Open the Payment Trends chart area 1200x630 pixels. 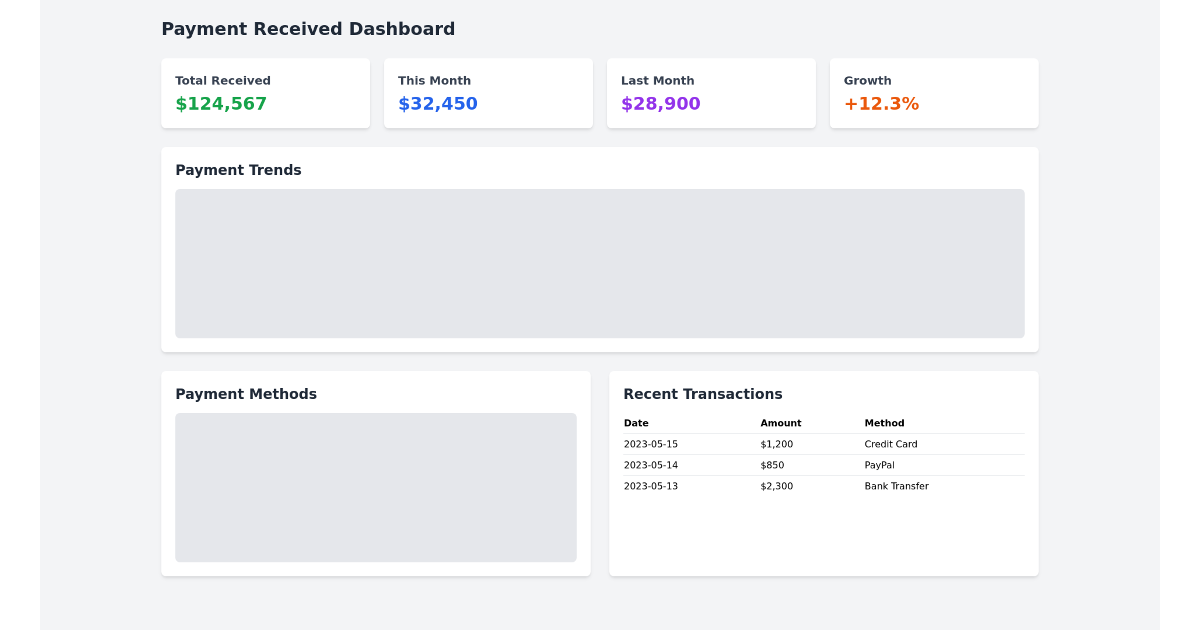(x=600, y=263)
